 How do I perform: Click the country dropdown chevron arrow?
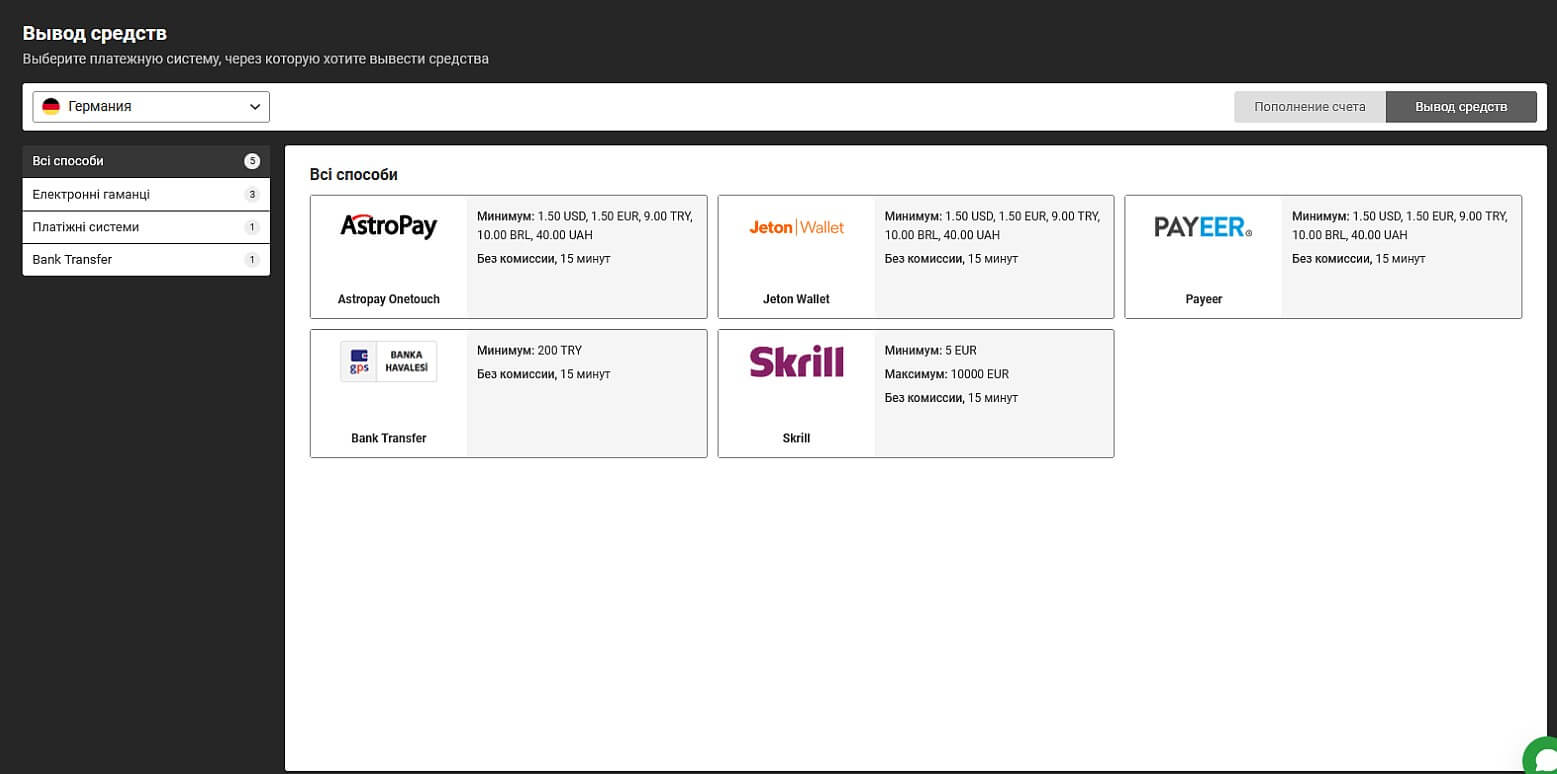pyautogui.click(x=254, y=106)
